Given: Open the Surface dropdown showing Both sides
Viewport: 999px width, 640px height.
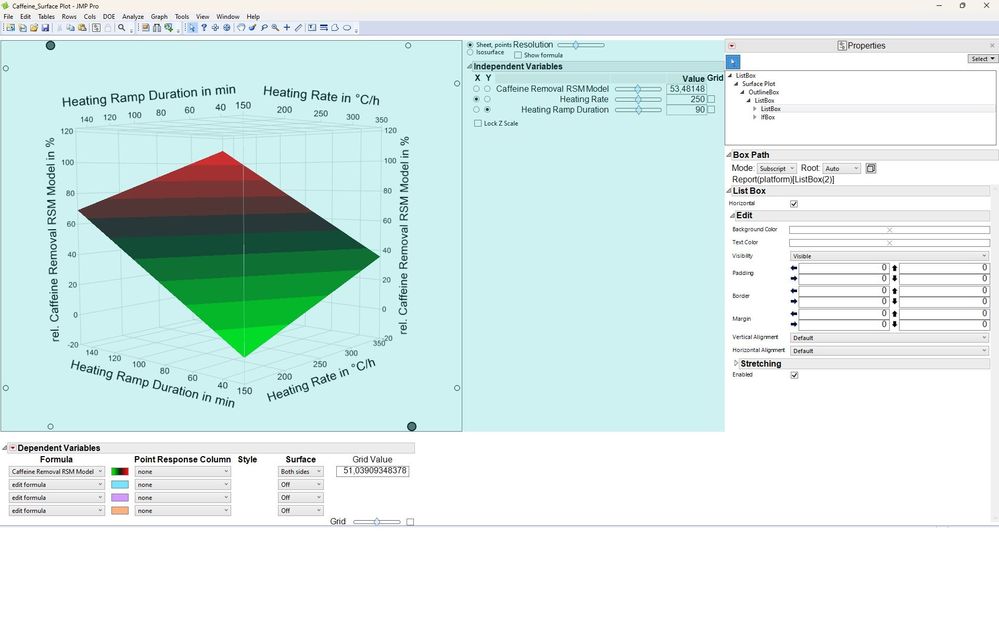Looking at the screenshot, I should pyautogui.click(x=301, y=471).
